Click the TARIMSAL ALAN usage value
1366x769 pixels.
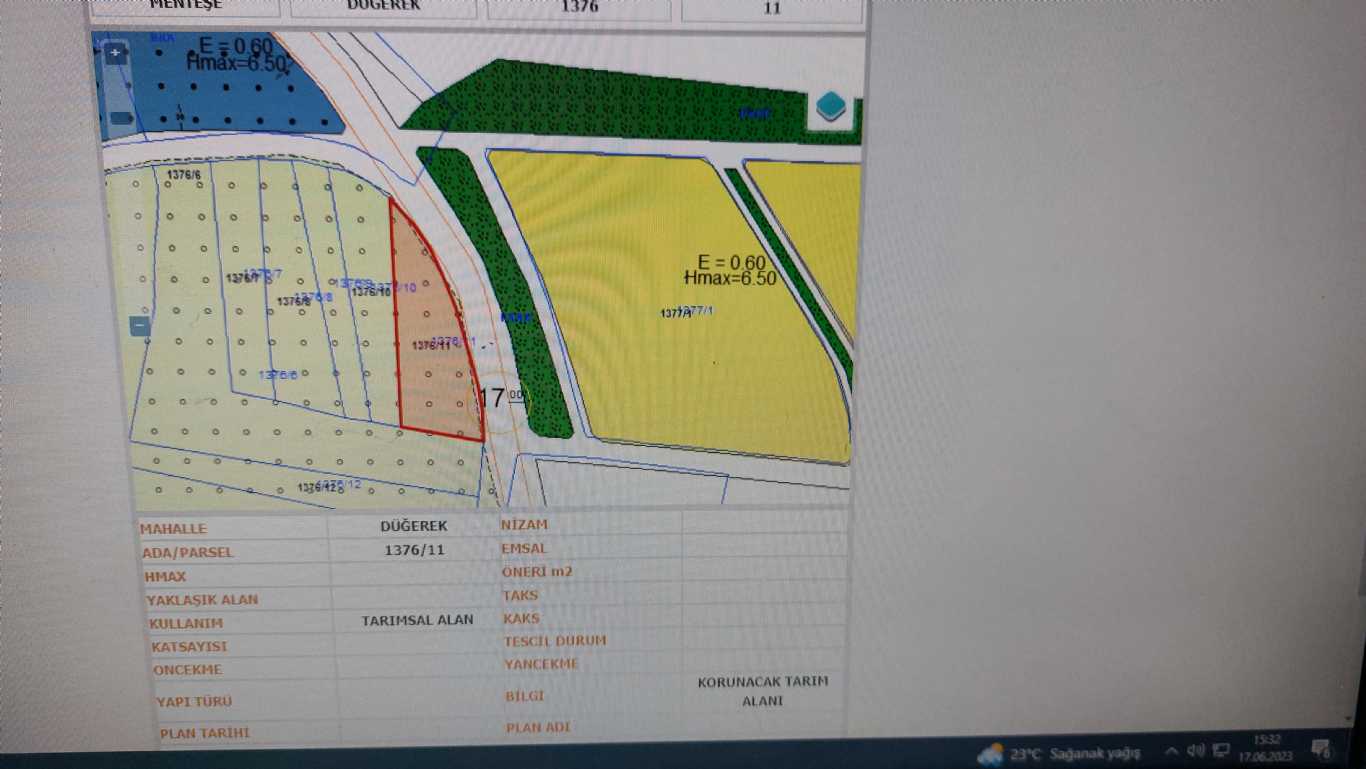click(x=417, y=620)
